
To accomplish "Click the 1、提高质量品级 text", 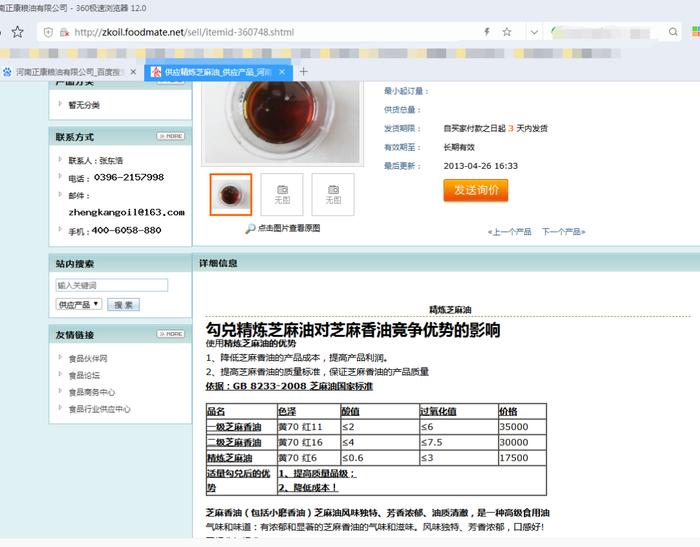I will (317, 474).
